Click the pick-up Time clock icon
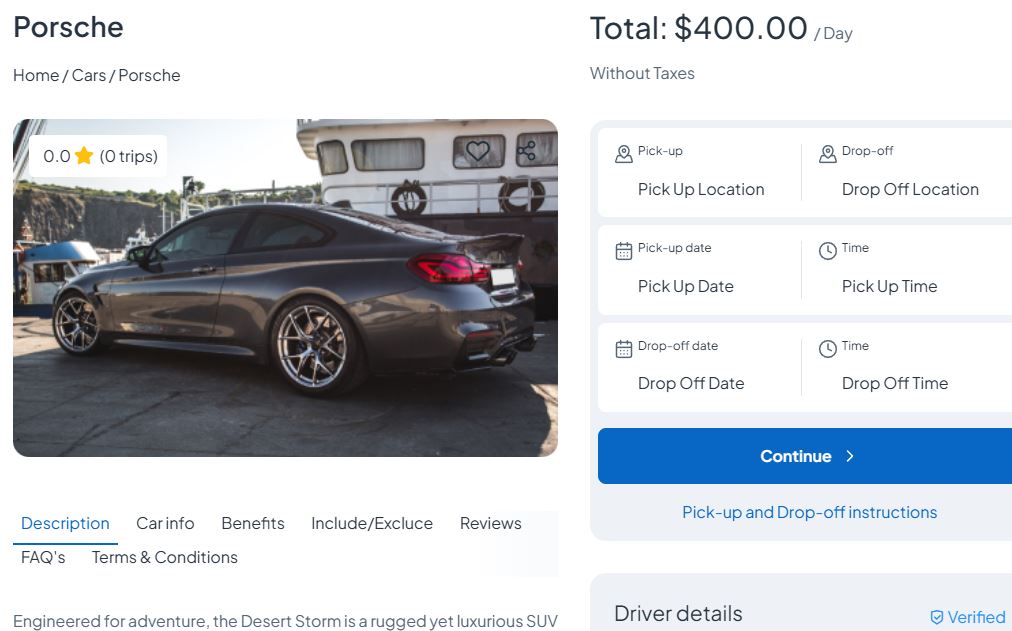Viewport: 1012px width, 631px height. [827, 250]
